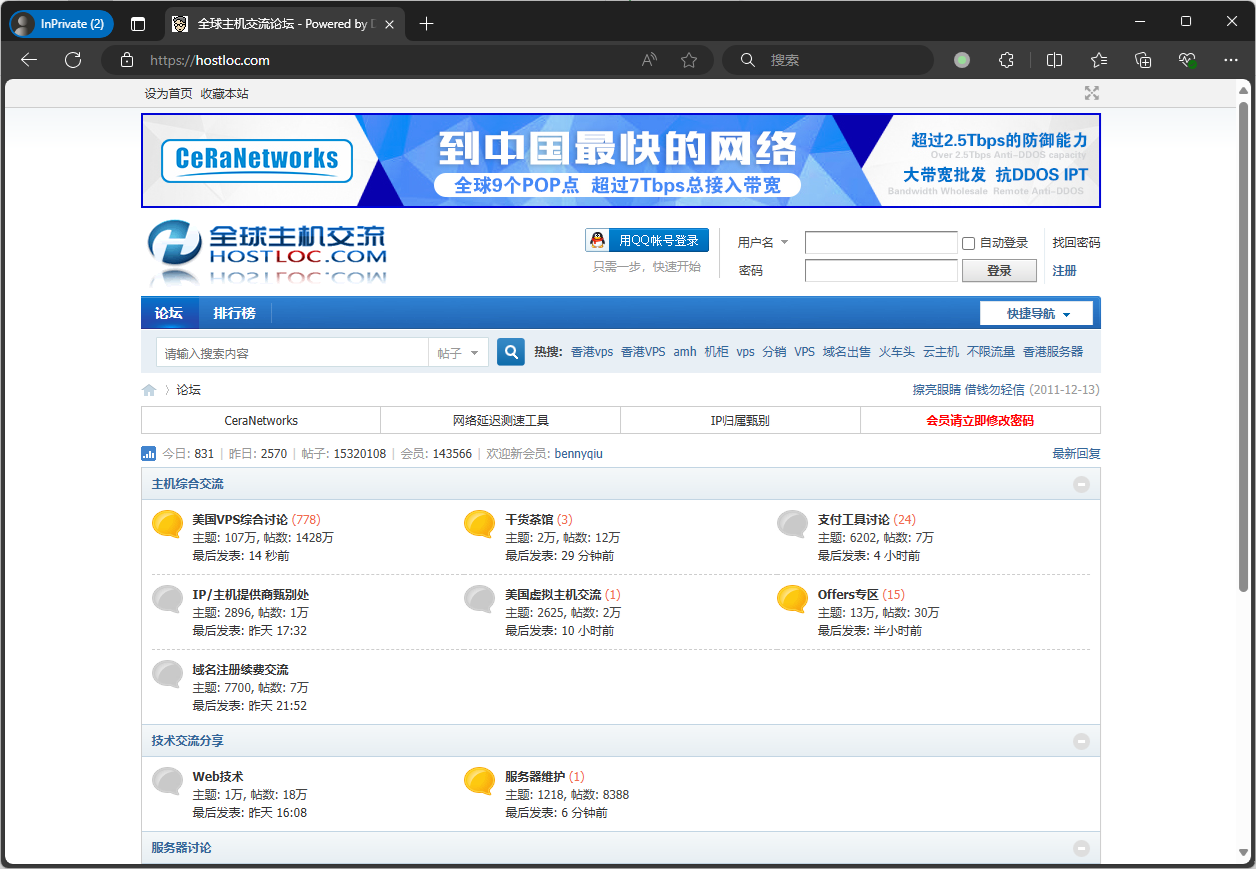Click 会员请立即修改密码 notice
1256x869 pixels.
(980, 421)
